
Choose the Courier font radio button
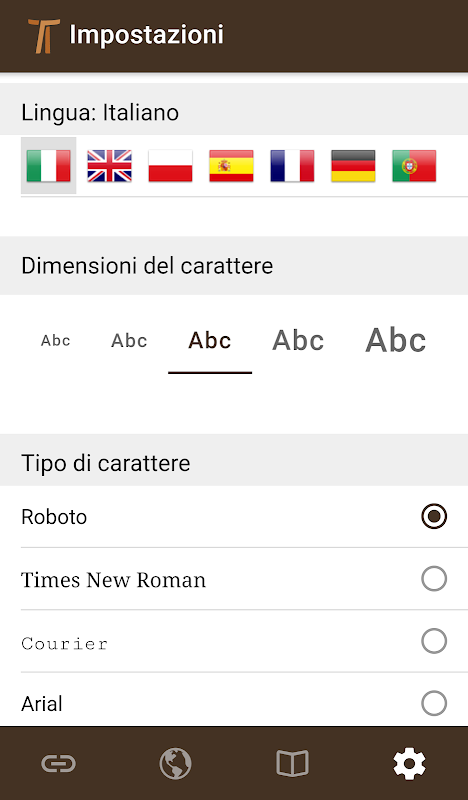coord(434,641)
